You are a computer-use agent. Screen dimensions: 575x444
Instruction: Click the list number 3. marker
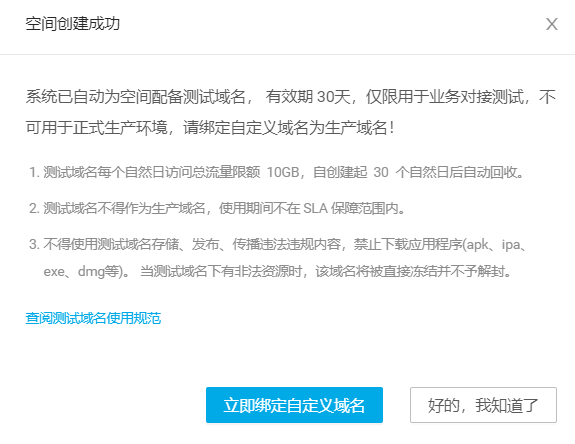click(x=34, y=245)
